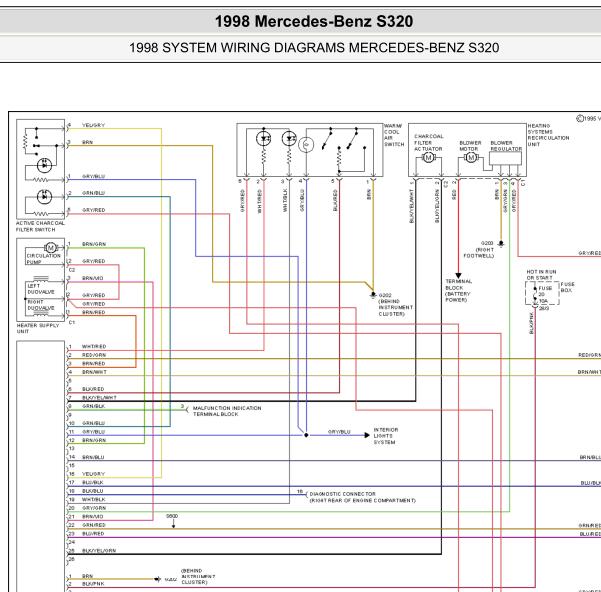Viewport: 601px width, 592px height.
Task: Click 'GRN/RED' wire label at pin 22
Action: tap(94, 525)
